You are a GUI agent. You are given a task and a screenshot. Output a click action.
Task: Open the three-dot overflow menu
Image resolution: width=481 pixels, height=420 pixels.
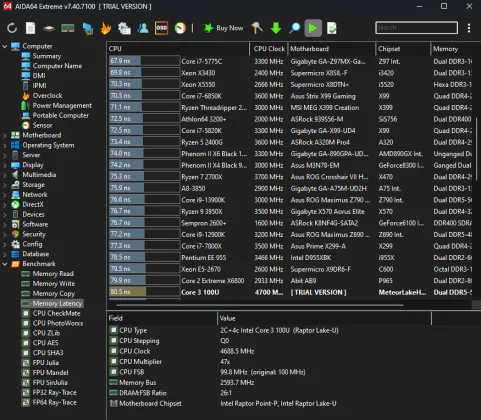point(469,28)
